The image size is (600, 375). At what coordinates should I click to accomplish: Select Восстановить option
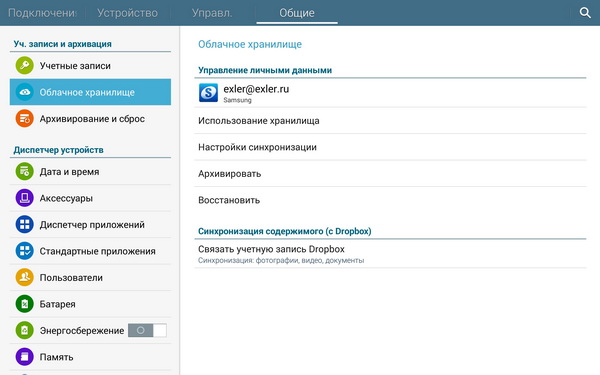point(390,200)
